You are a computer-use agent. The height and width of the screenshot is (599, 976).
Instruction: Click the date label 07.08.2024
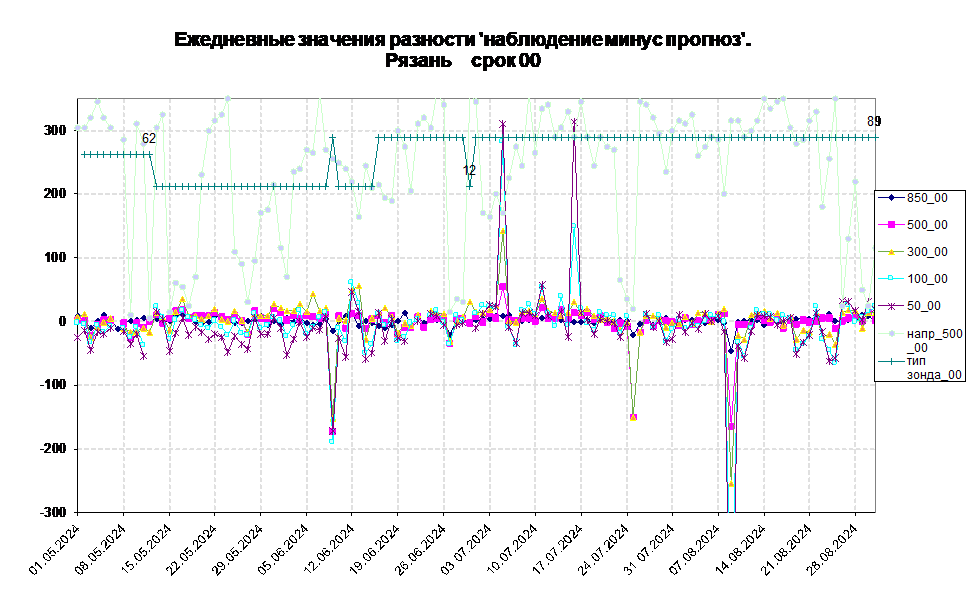pos(695,550)
